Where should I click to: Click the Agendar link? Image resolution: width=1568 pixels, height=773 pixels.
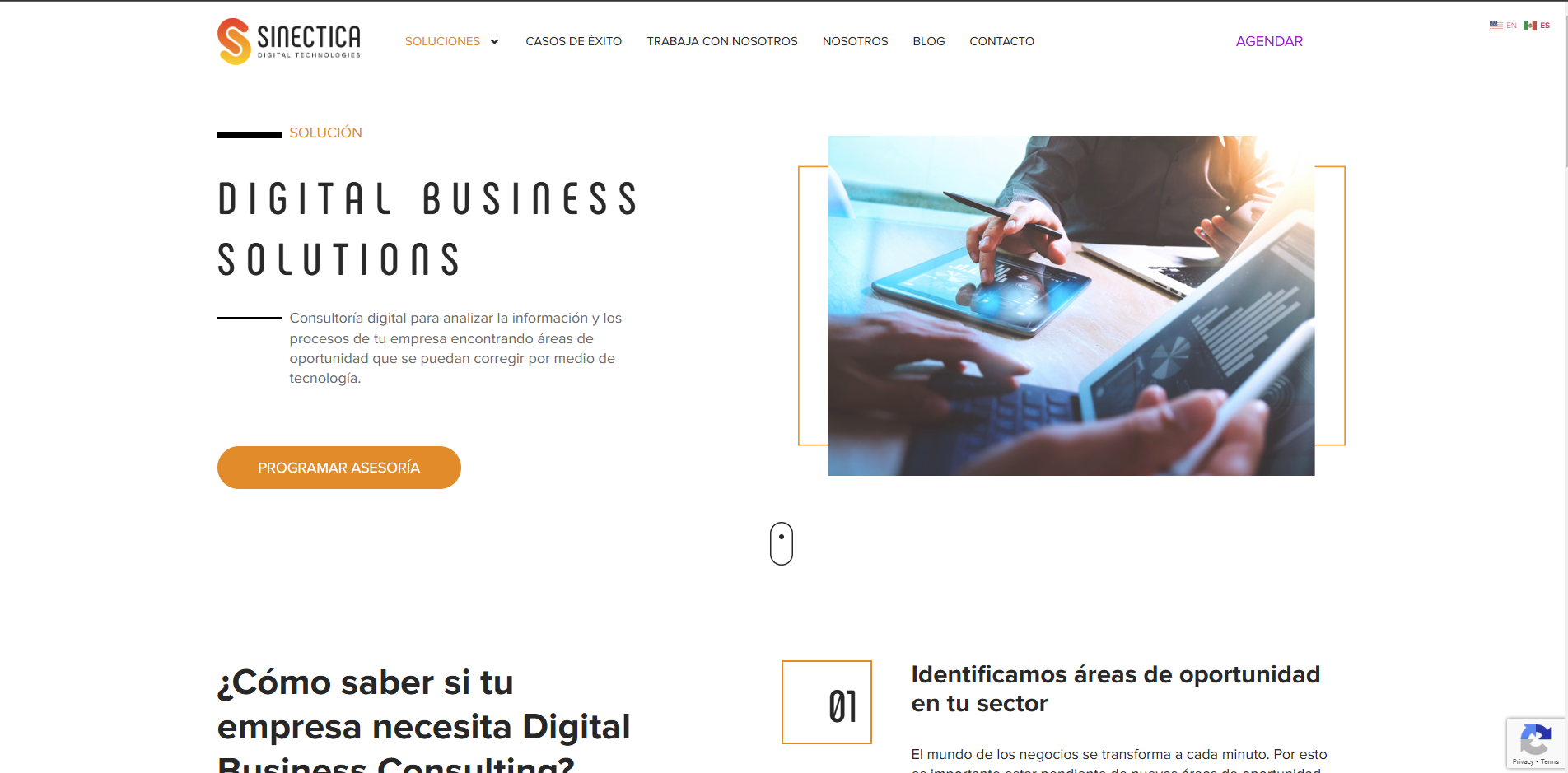(x=1269, y=41)
